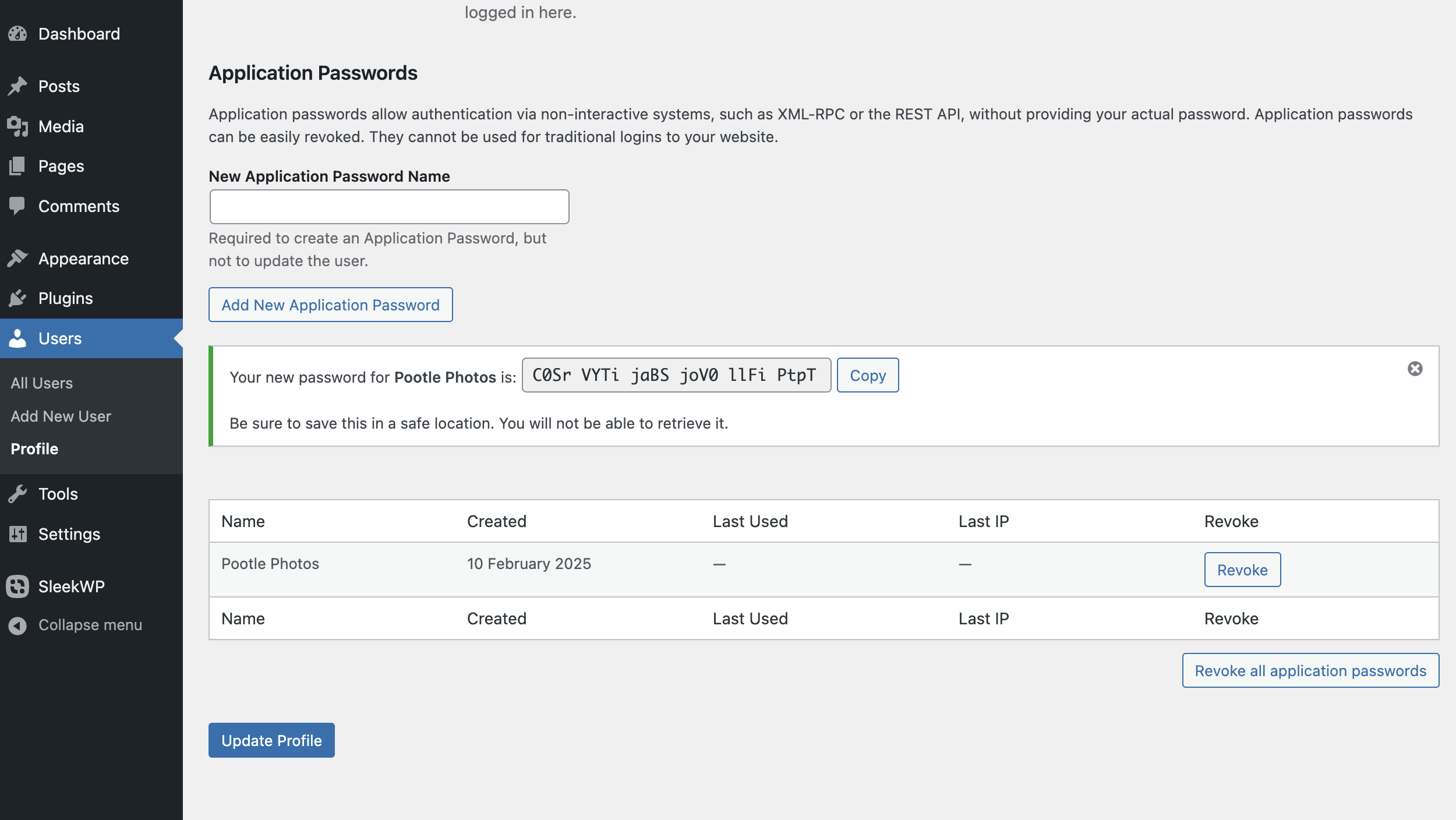This screenshot has height=820, width=1456.
Task: Click Revoke all application passwords
Action: click(1310, 671)
